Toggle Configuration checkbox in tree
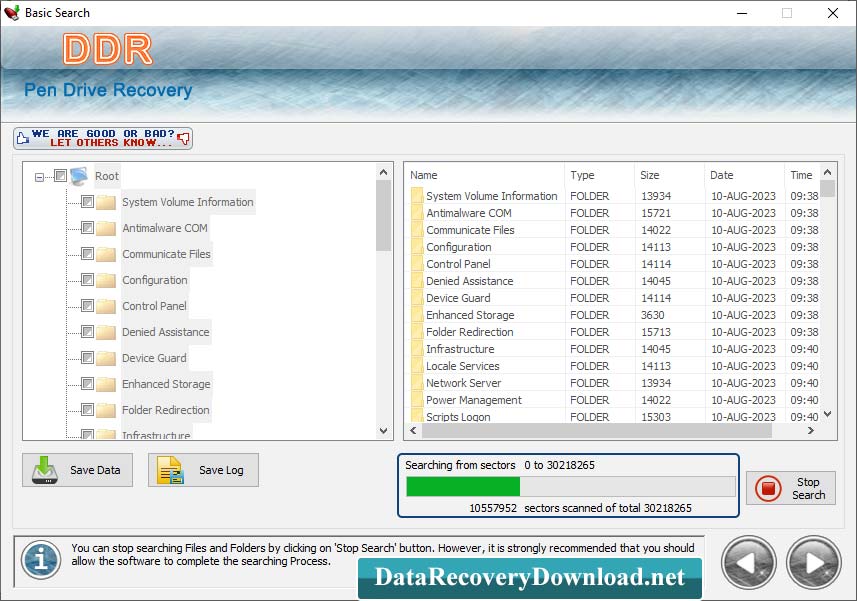This screenshot has height=601, width=857. [87, 280]
